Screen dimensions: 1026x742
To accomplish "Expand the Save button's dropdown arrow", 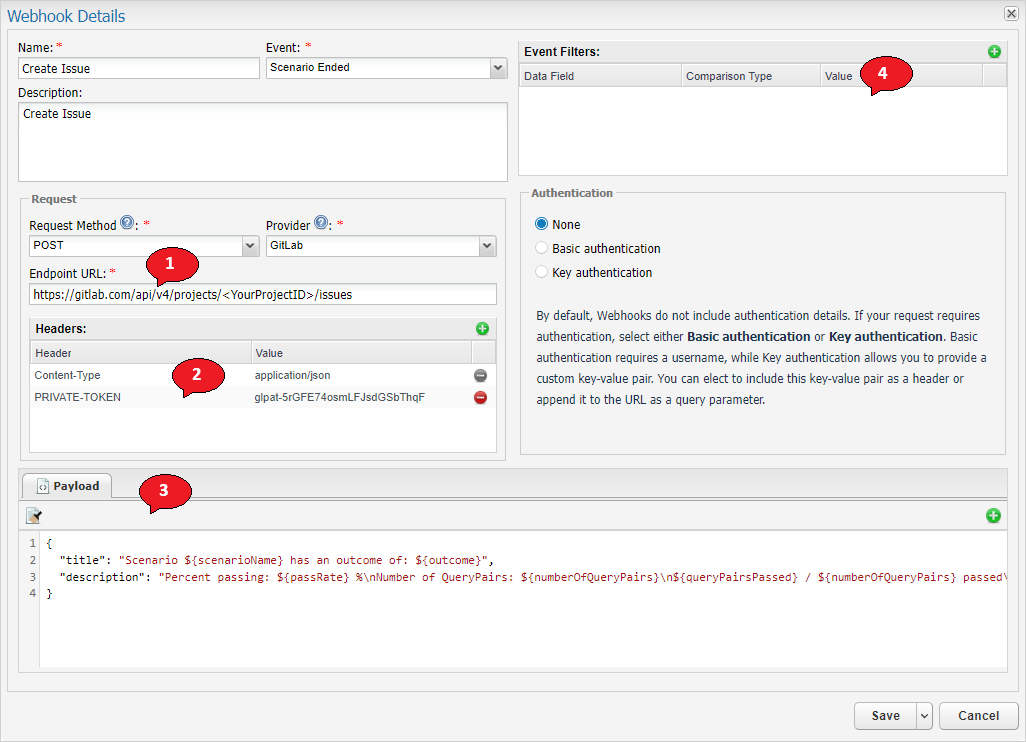I will point(924,716).
